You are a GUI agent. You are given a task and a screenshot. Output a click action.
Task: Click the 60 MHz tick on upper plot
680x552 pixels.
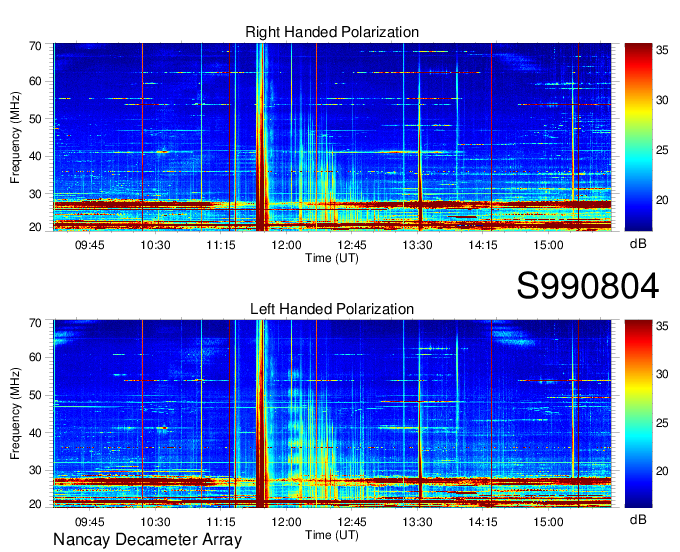[x=35, y=82]
